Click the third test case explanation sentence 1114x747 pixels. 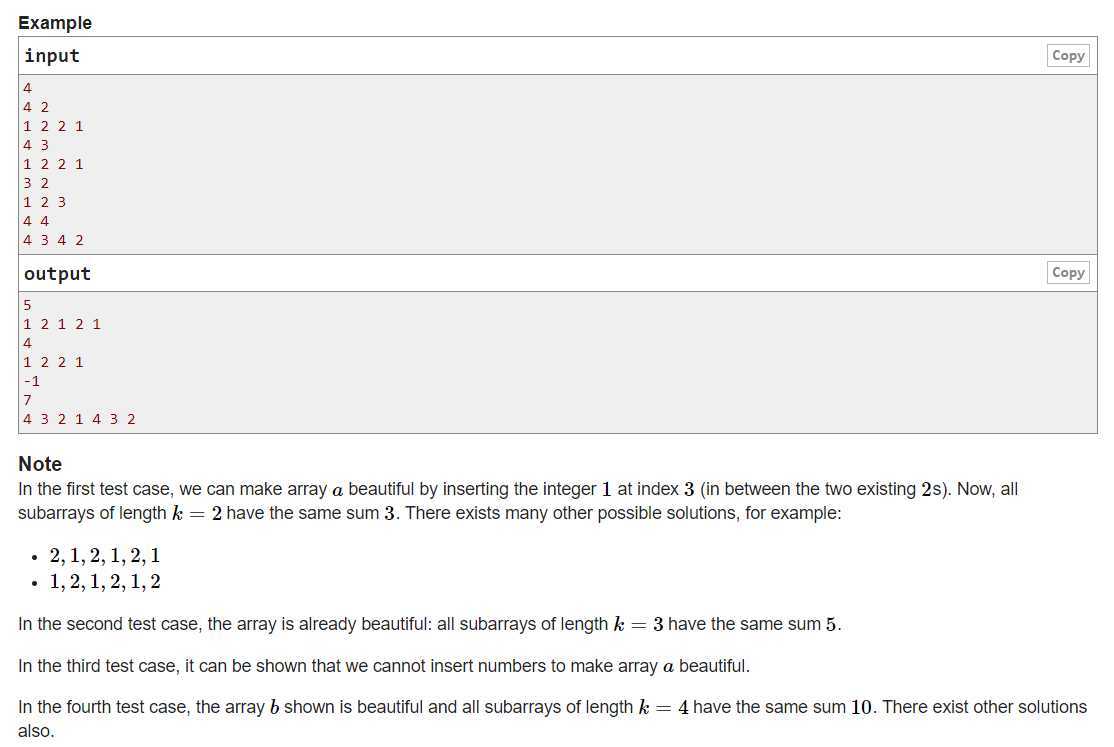coord(384,666)
